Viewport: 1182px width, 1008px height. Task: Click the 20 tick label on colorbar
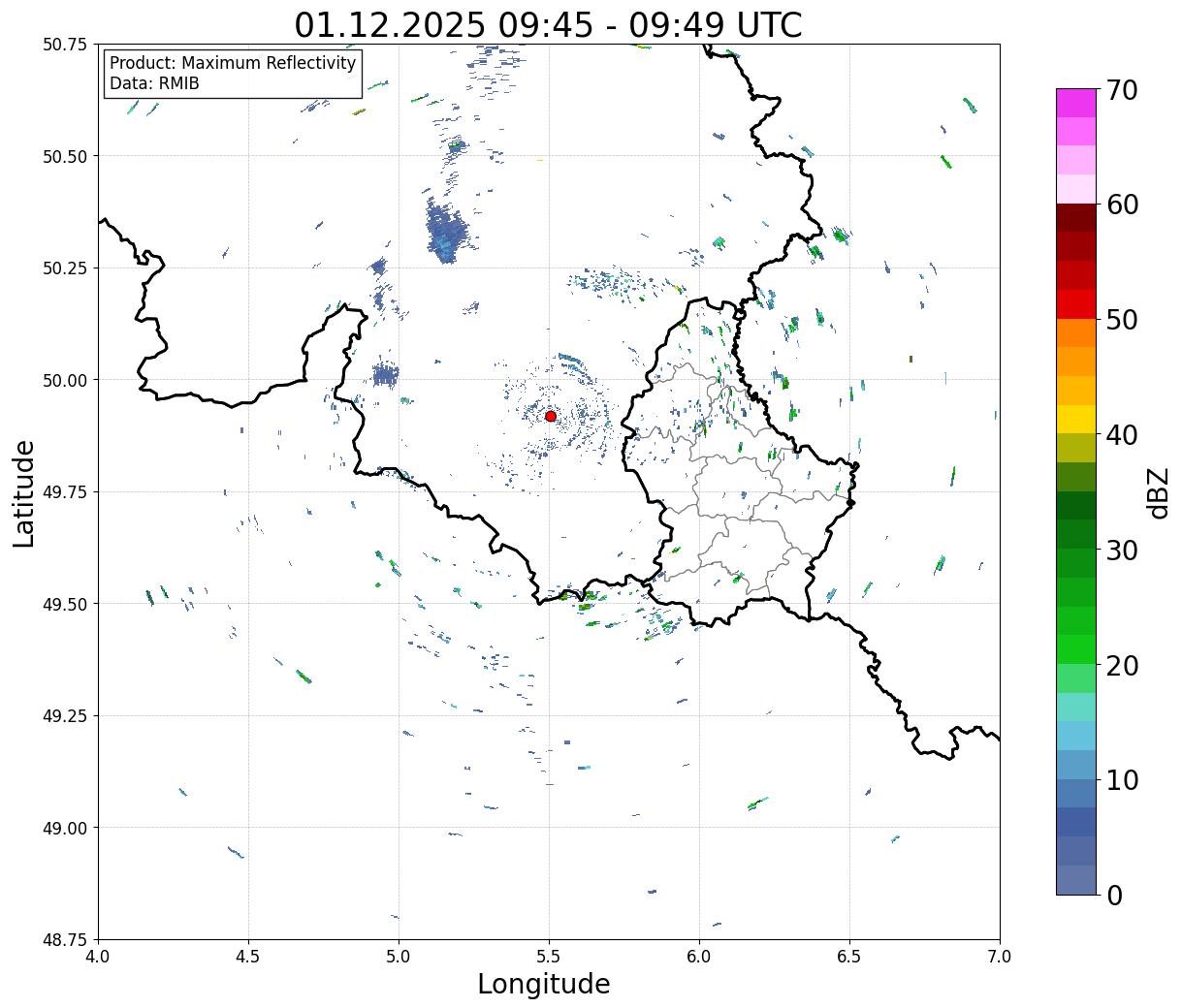[x=1121, y=665]
